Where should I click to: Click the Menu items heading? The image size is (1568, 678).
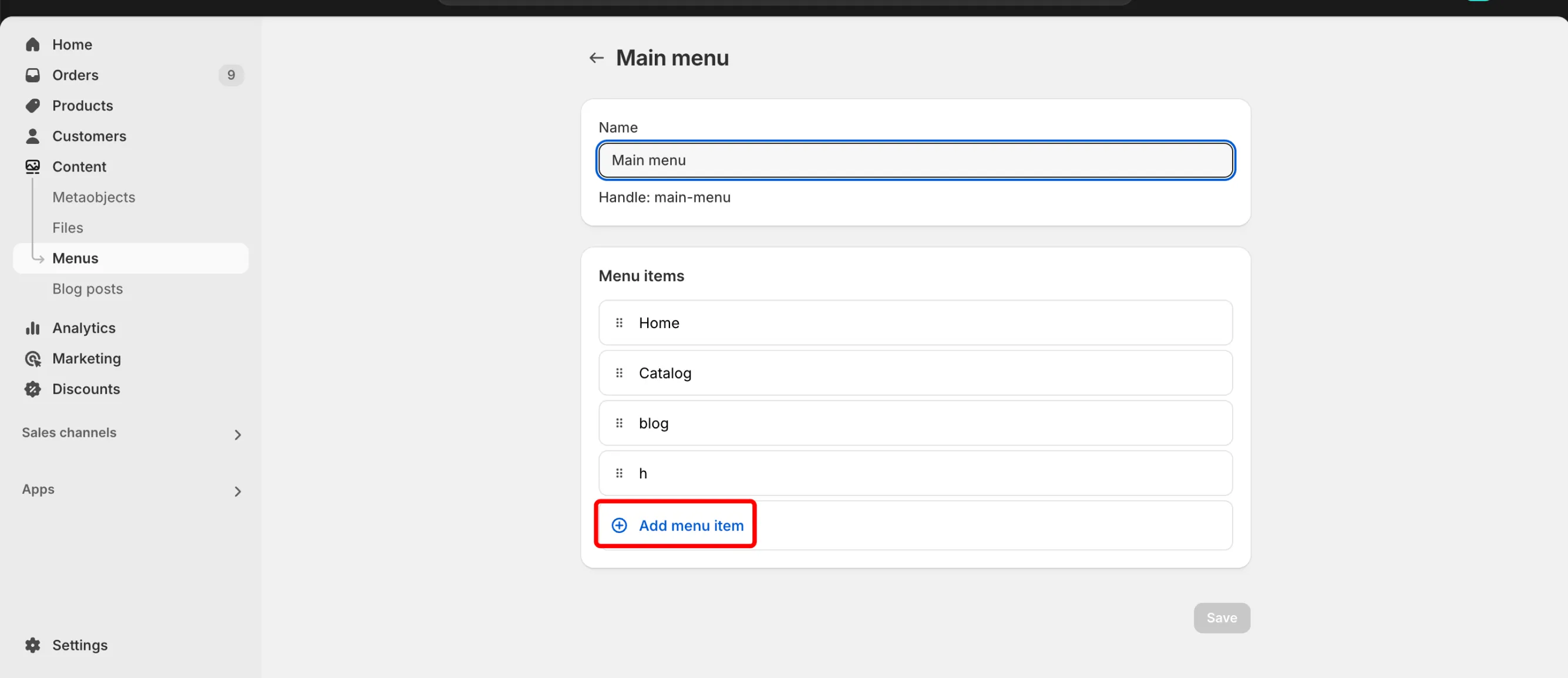point(641,276)
